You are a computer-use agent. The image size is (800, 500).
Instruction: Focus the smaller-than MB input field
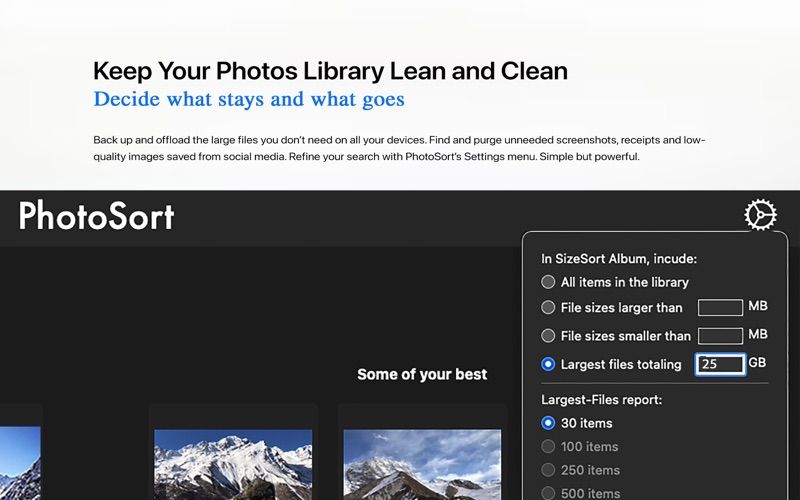tap(720, 336)
